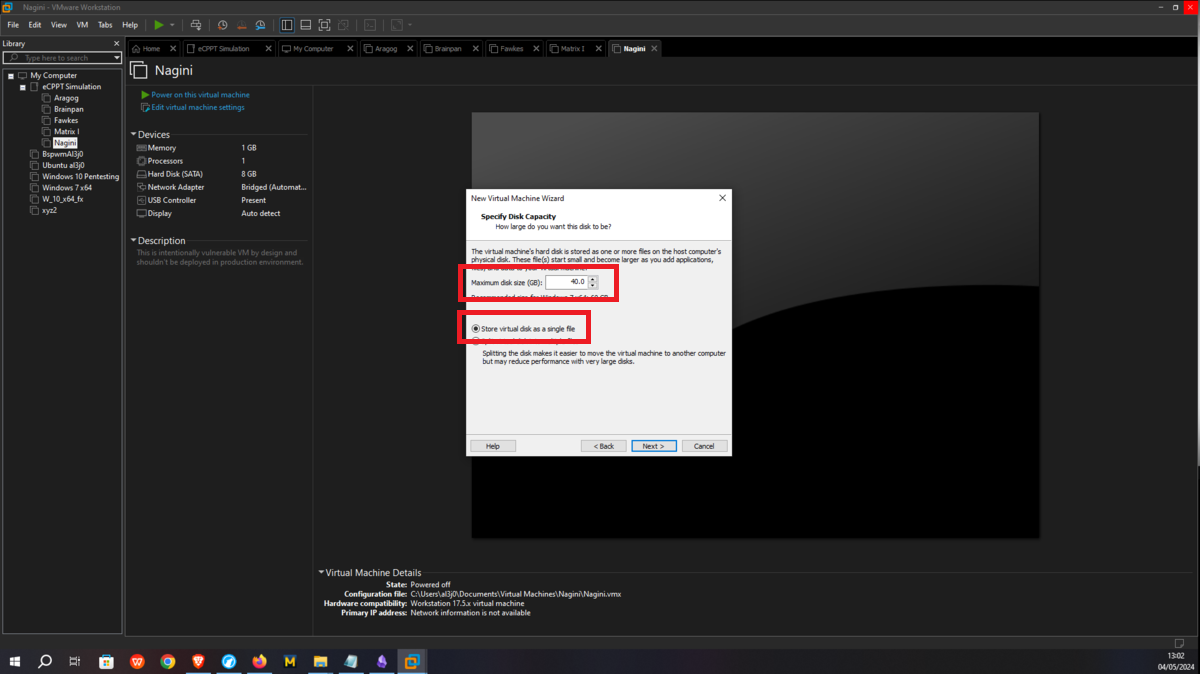Collapse the Virtual Machine Details section
Image resolution: width=1200 pixels, height=674 pixels.
click(x=321, y=573)
